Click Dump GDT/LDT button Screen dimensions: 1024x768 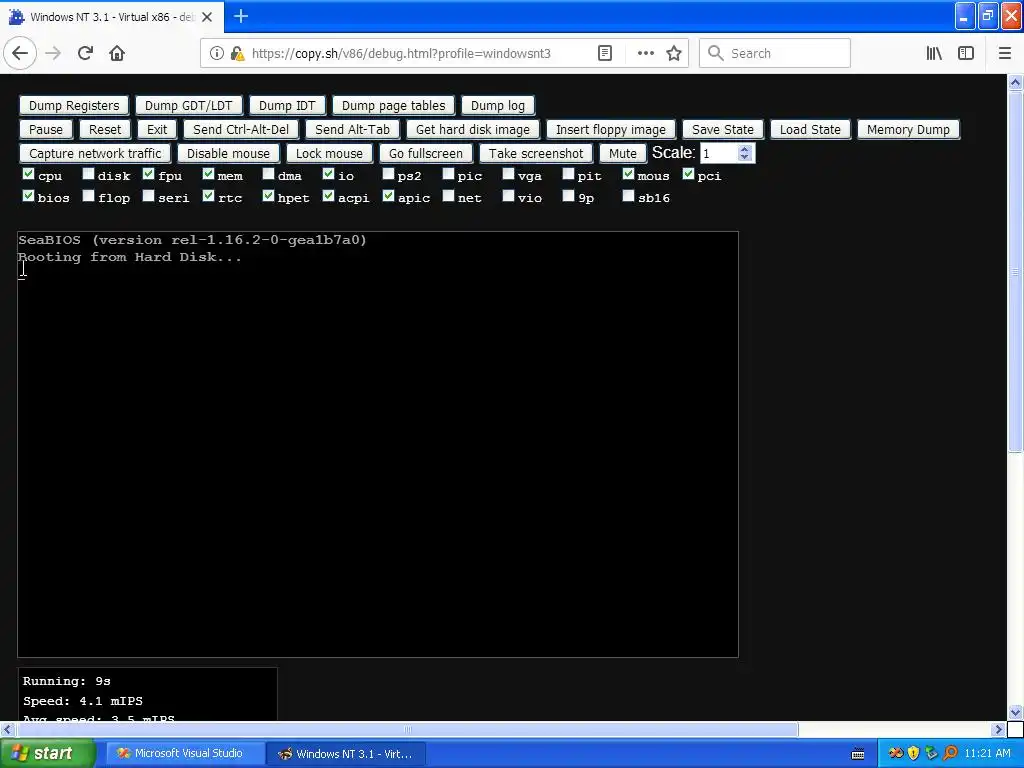tap(188, 106)
